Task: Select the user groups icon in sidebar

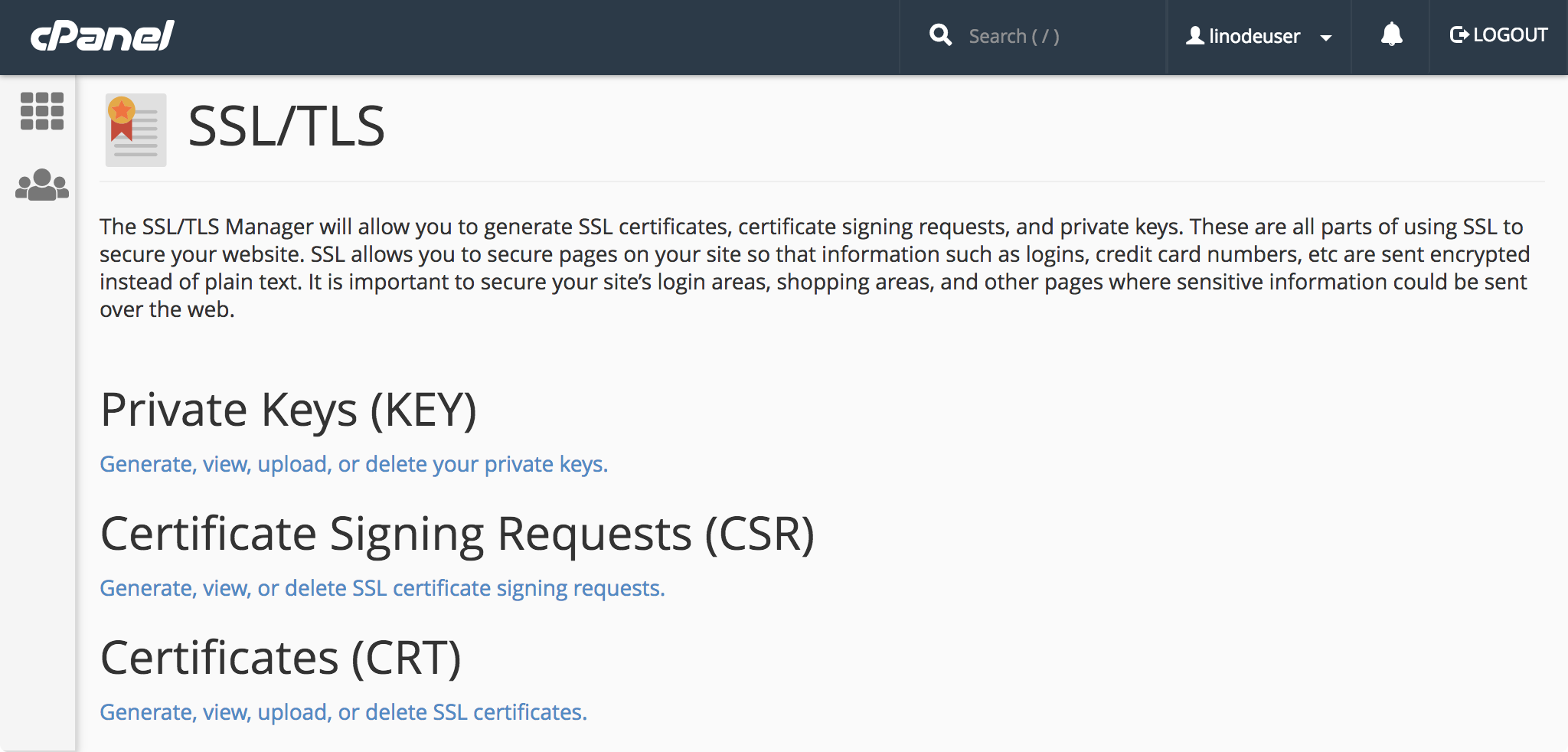Action: pyautogui.click(x=42, y=184)
